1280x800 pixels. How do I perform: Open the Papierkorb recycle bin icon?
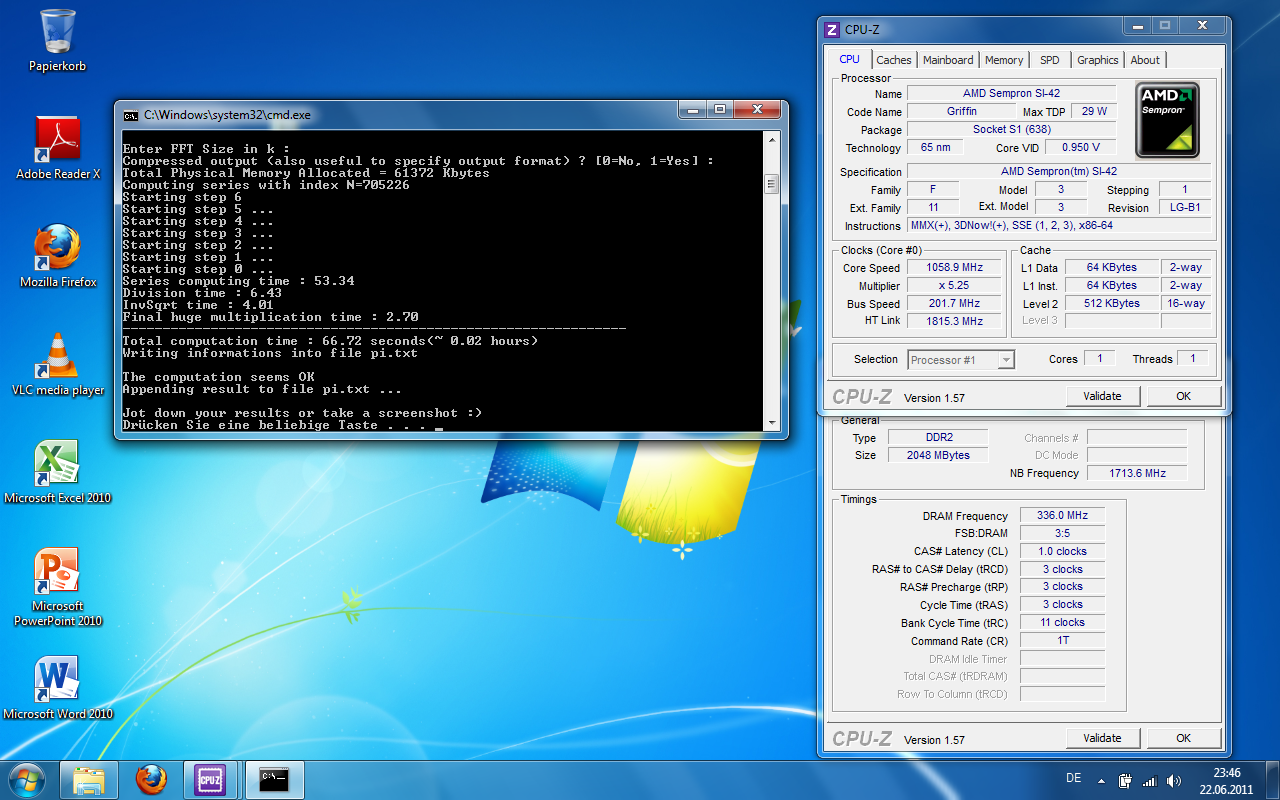point(57,40)
